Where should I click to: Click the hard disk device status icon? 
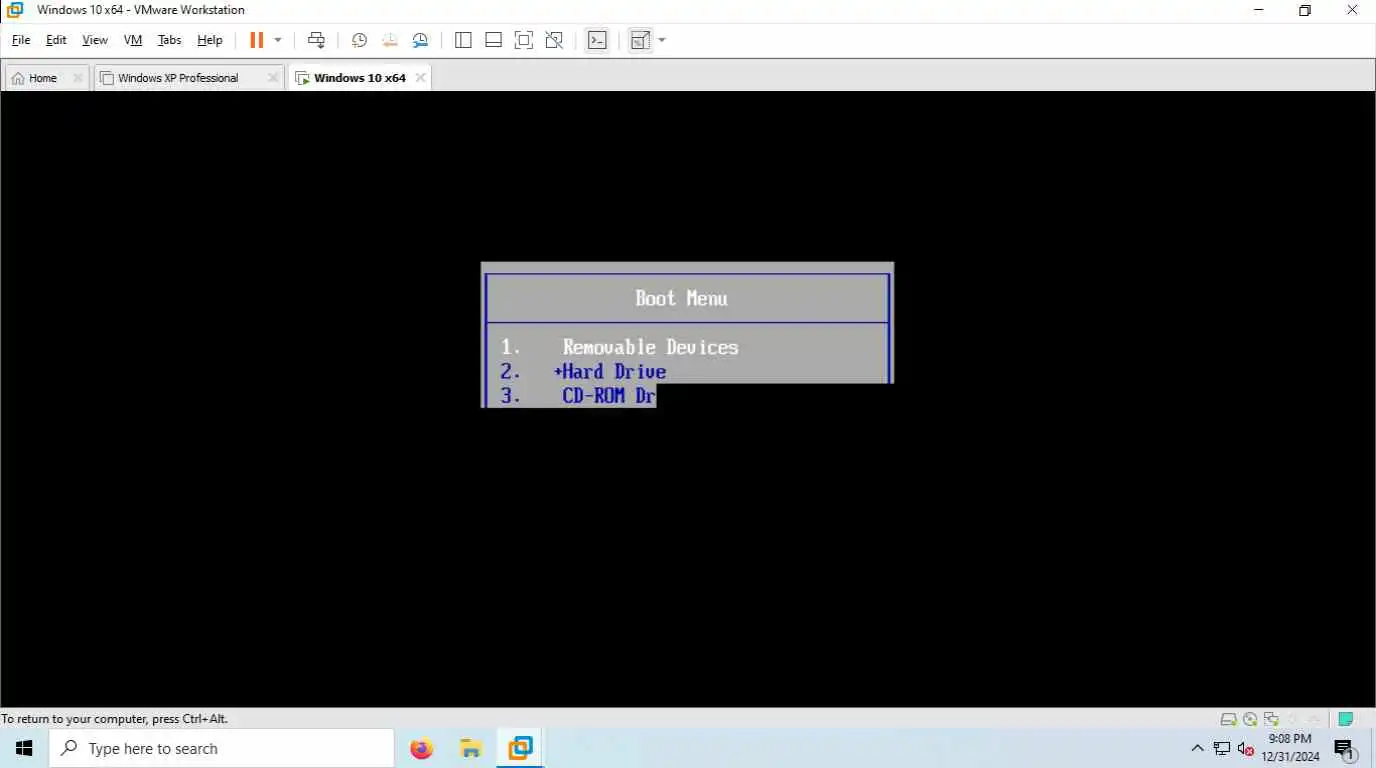(1228, 719)
